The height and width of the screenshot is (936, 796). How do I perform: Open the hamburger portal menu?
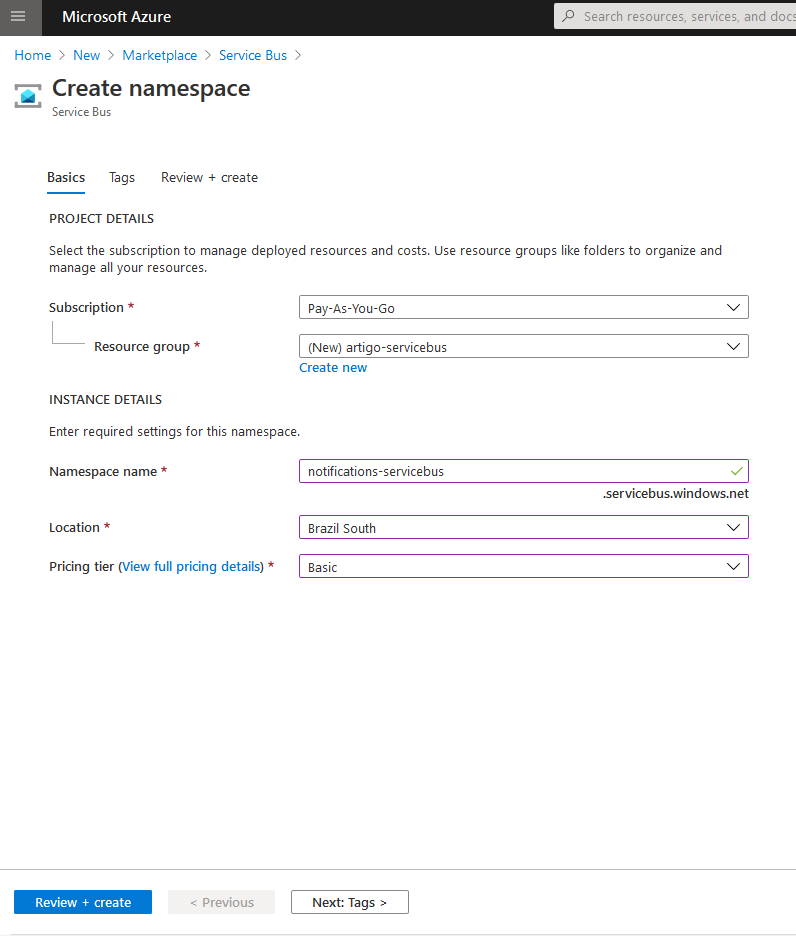click(19, 17)
